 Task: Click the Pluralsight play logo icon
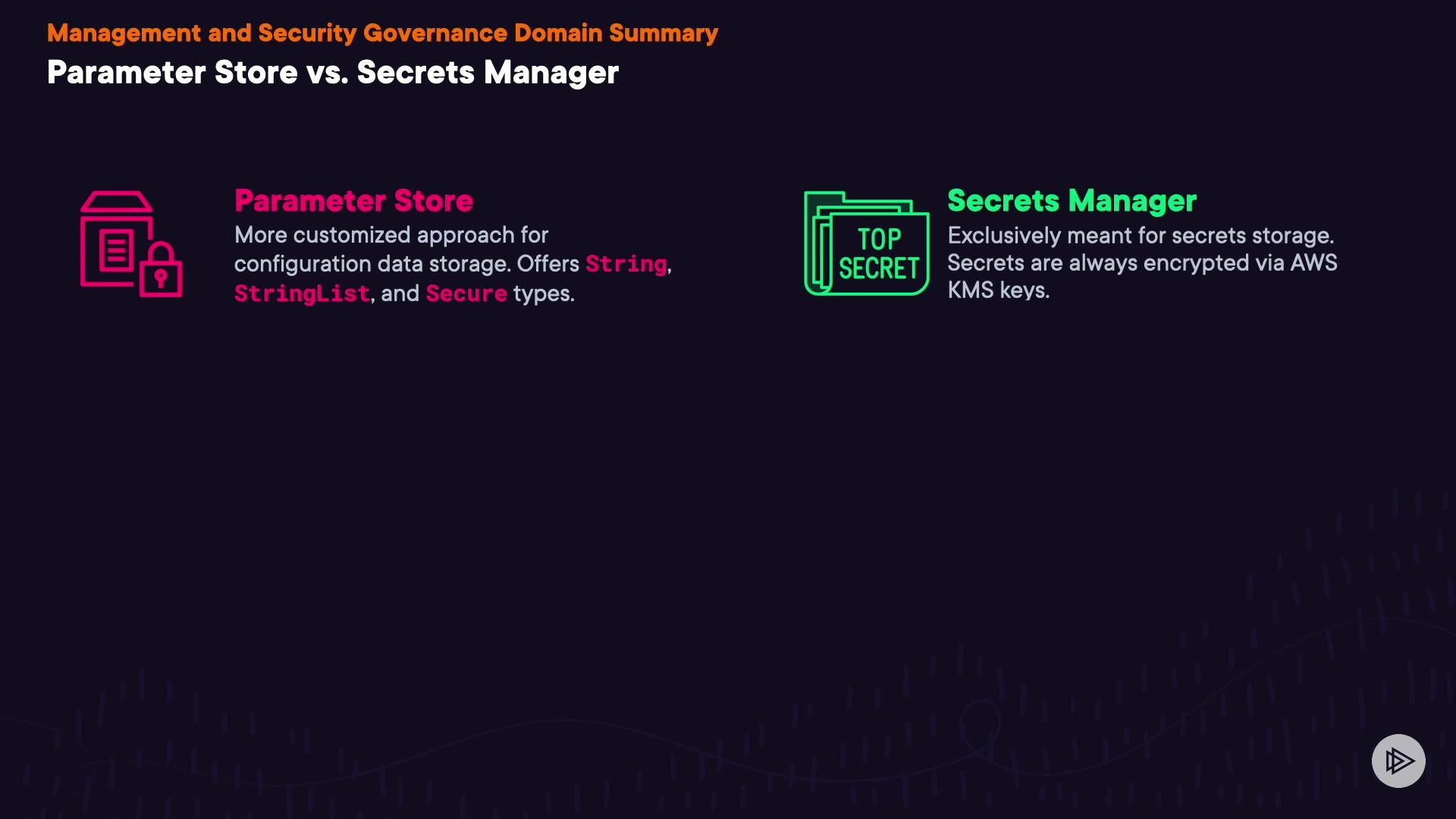(1398, 761)
